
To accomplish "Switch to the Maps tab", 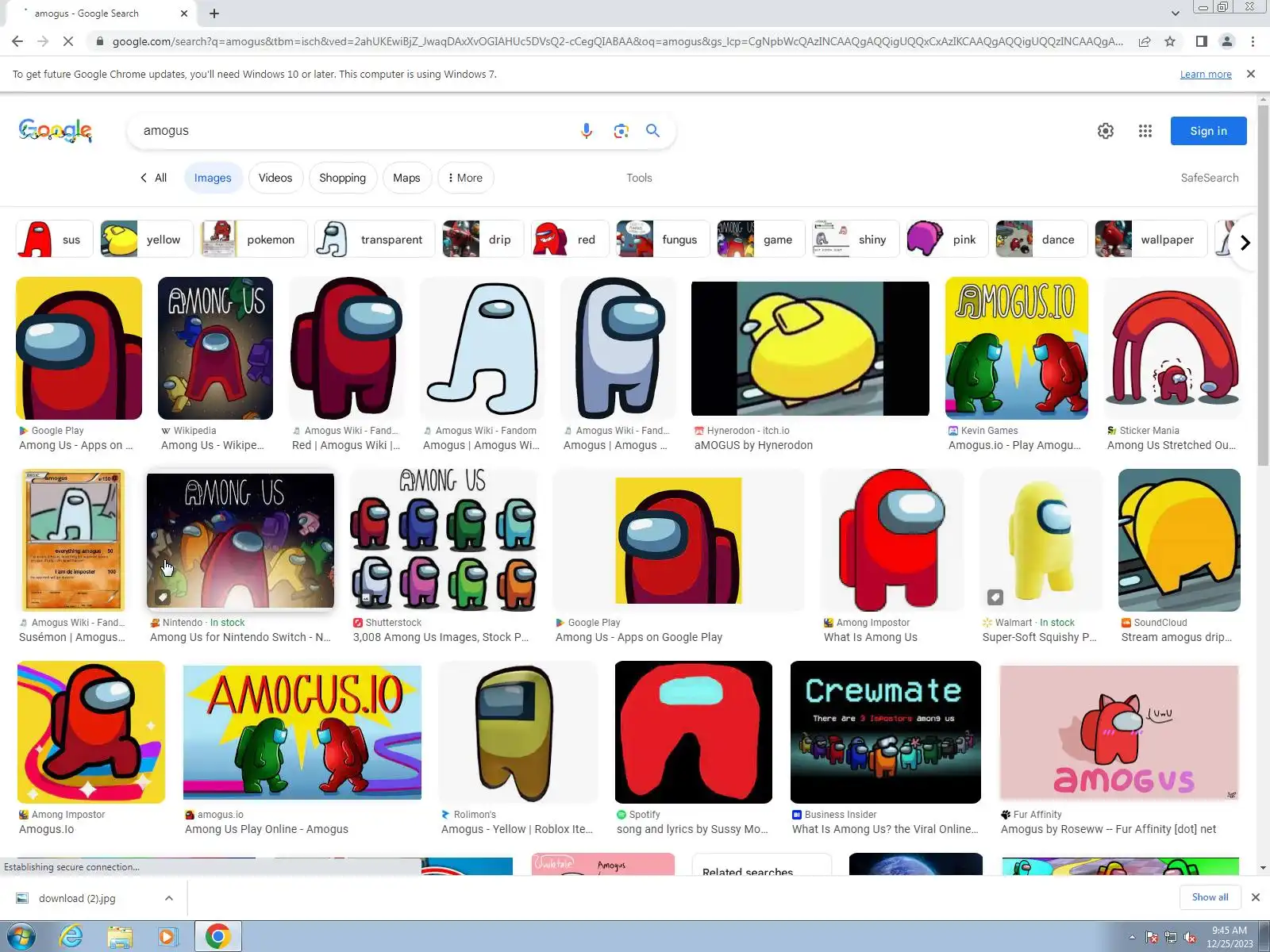I will click(406, 178).
